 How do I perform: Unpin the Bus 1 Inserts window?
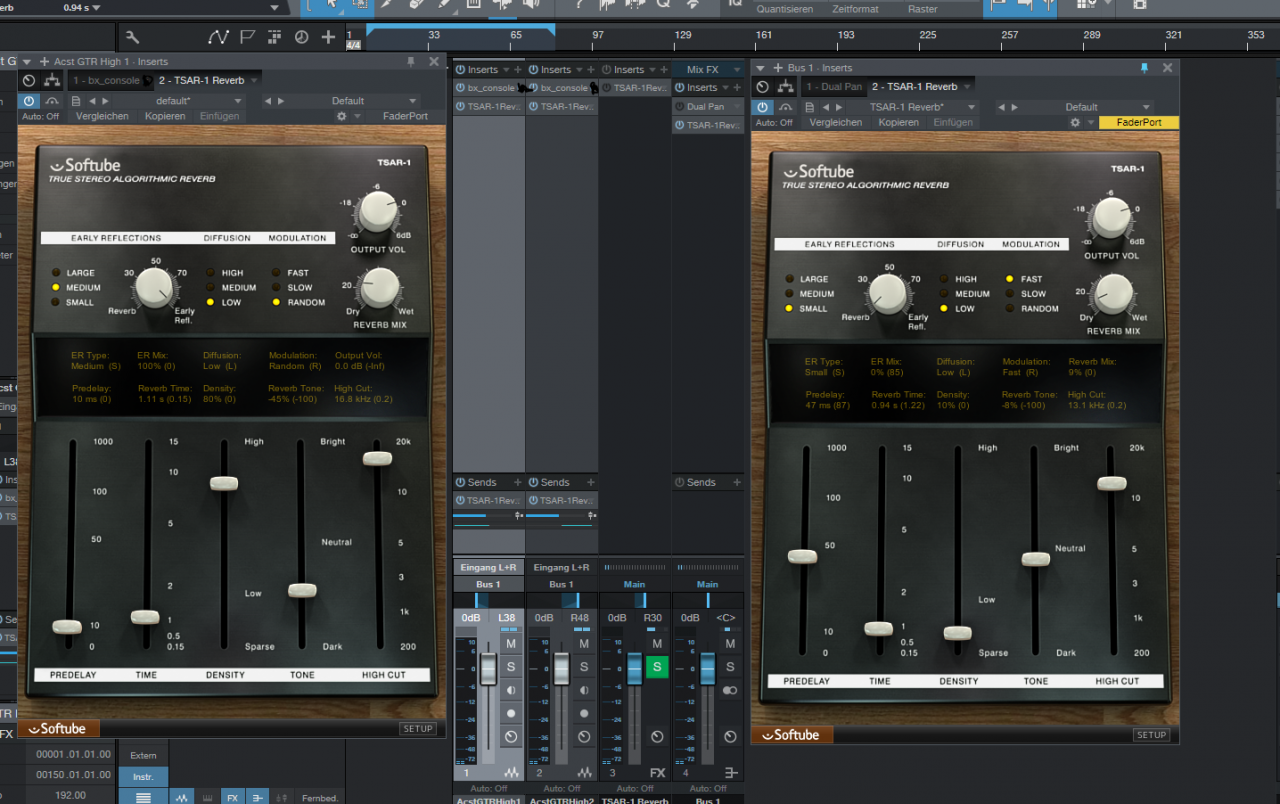[1145, 68]
